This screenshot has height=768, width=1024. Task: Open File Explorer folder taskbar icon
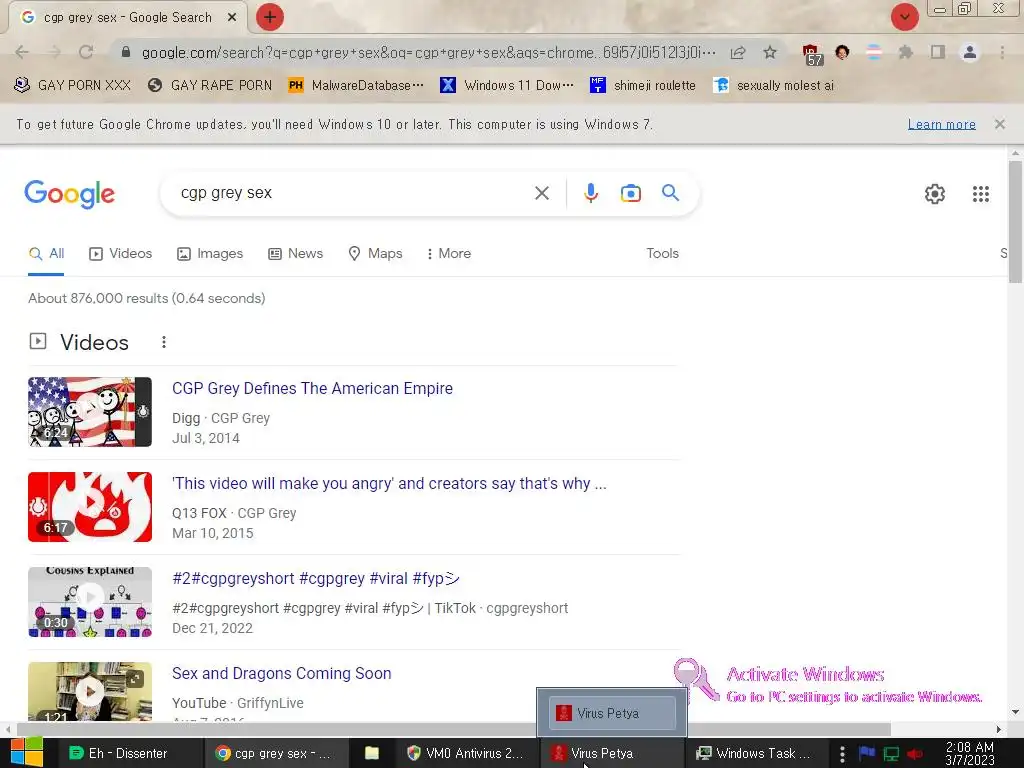[372, 753]
